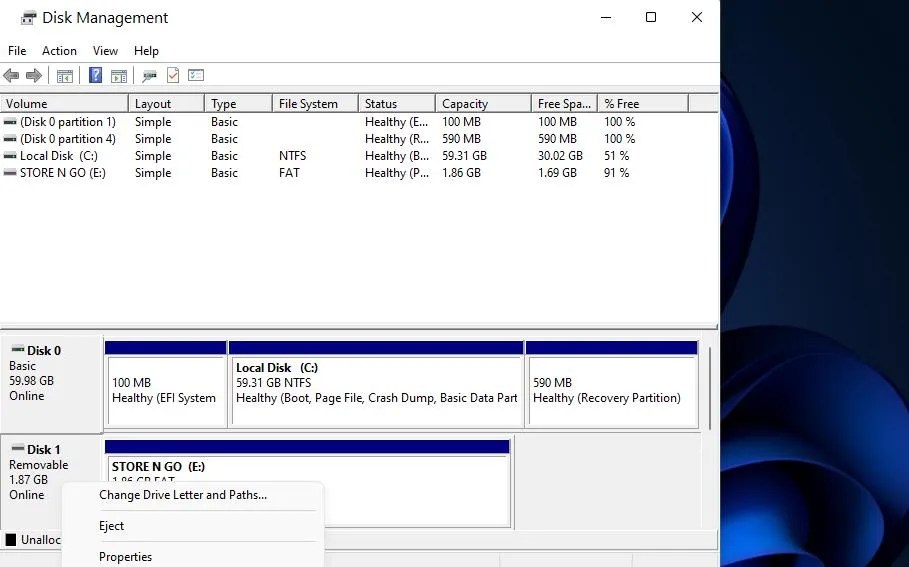Choose Eject from the context menu
Viewport: 909px width, 567px height.
tap(192, 526)
